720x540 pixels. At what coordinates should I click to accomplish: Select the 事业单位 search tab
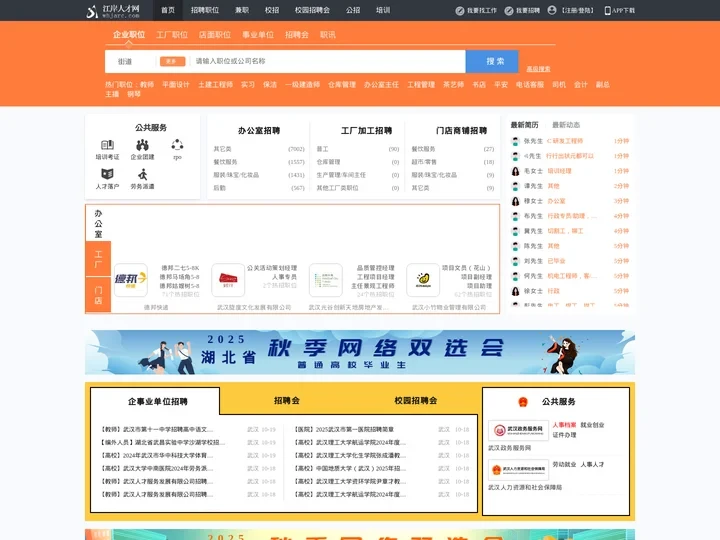(x=258, y=35)
